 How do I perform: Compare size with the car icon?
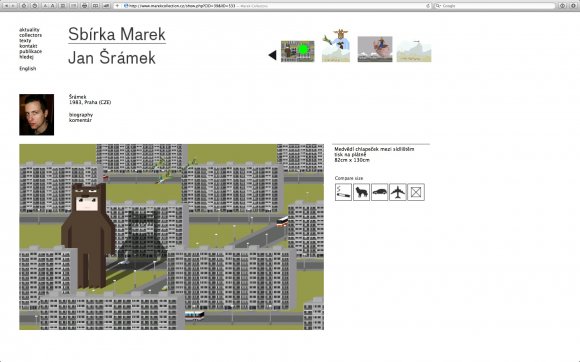click(x=380, y=192)
